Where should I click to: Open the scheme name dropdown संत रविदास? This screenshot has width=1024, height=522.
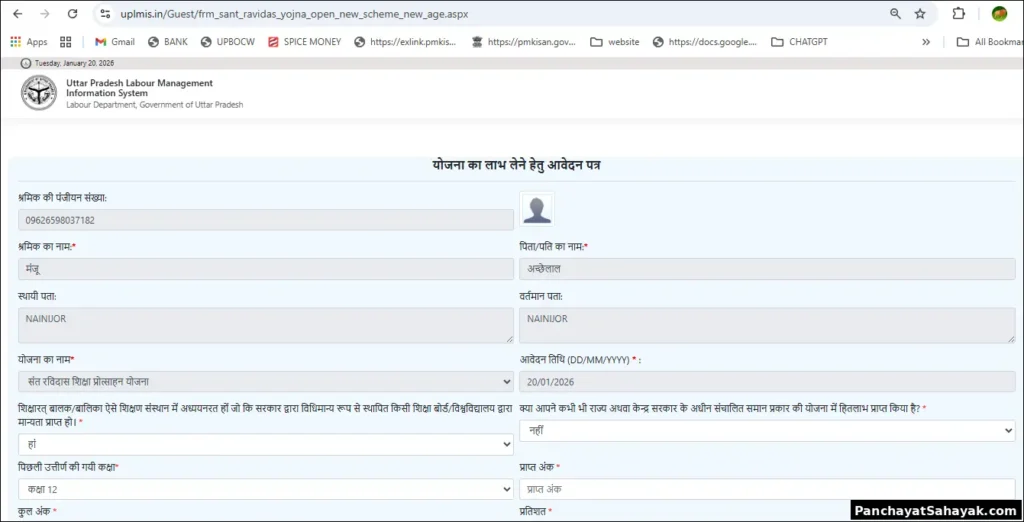(x=266, y=382)
